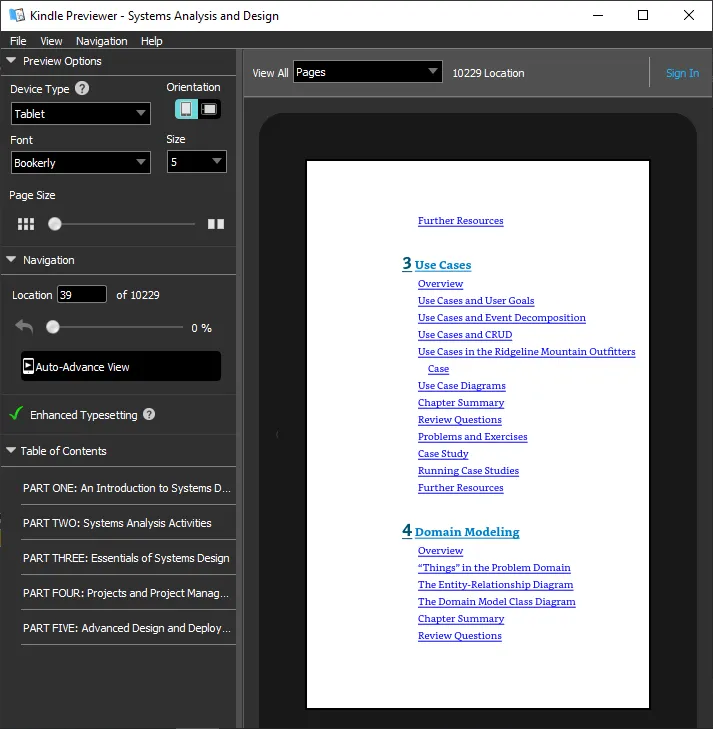Viewport: 713px width, 729px height.
Task: Select portrait orientation icon
Action: pos(186,109)
